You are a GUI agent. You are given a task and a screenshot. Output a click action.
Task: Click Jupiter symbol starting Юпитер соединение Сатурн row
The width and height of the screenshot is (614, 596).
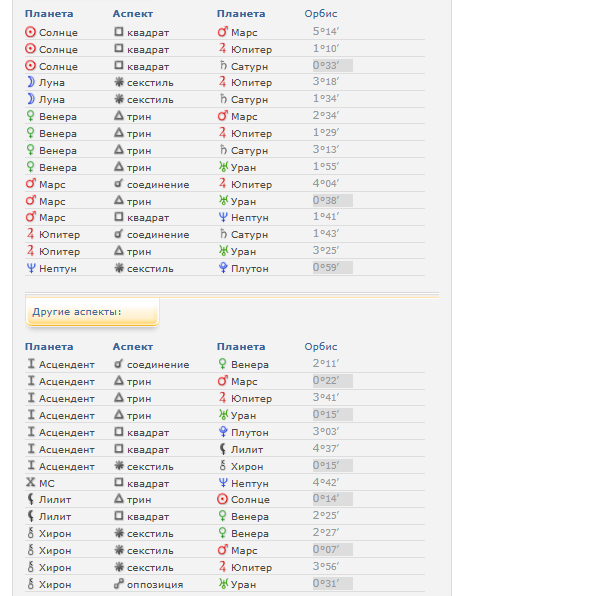31,234
